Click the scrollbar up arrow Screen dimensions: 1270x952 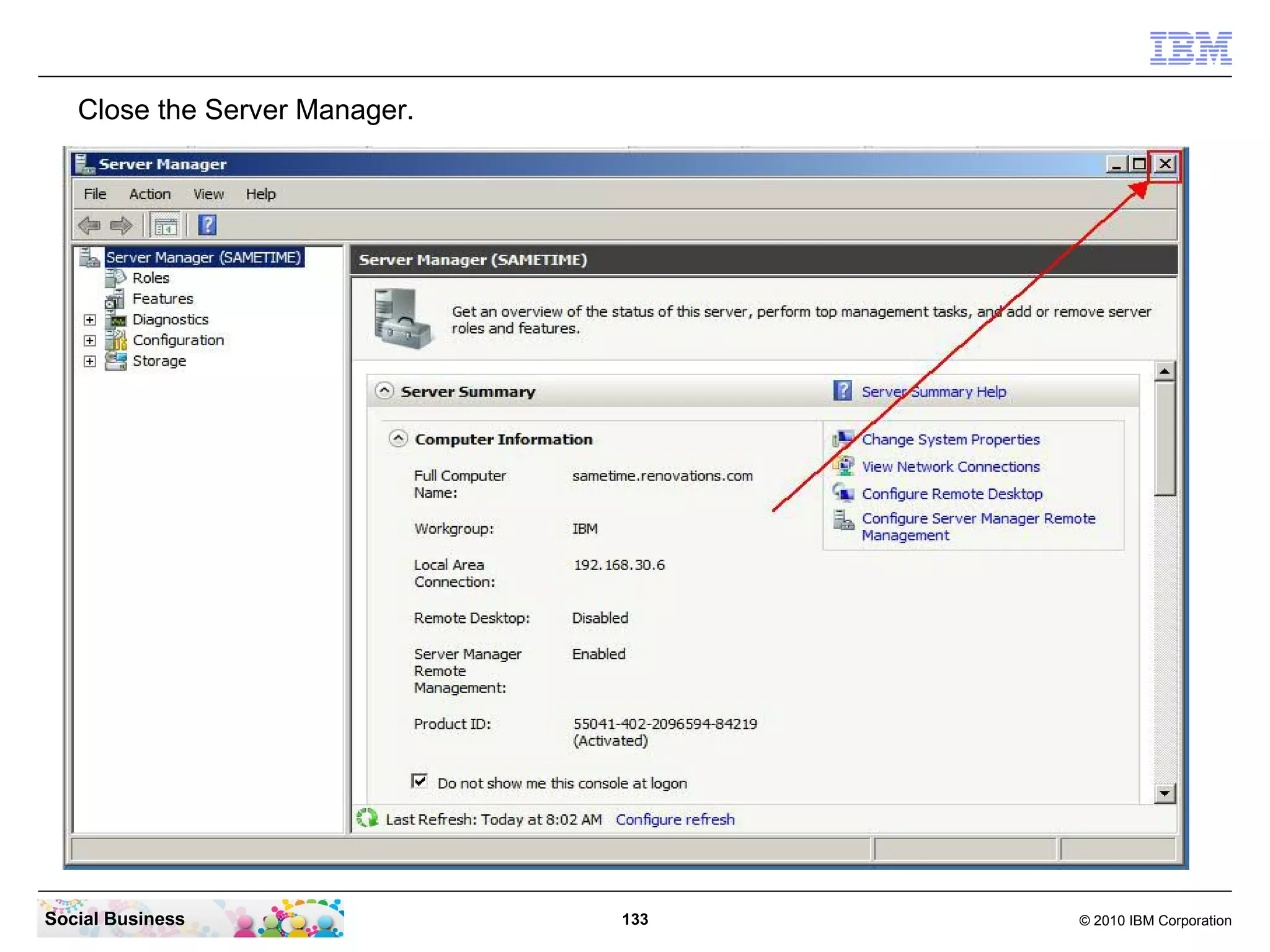click(x=1165, y=371)
